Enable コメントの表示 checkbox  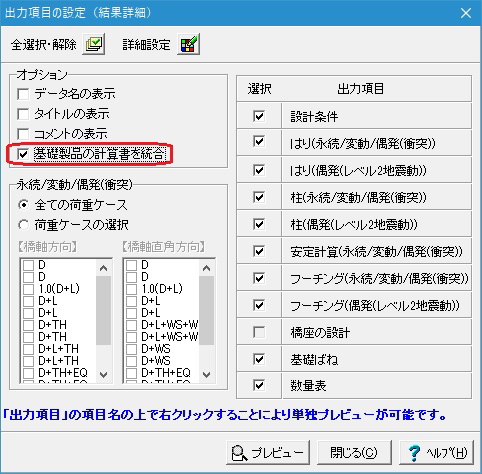[x=23, y=134]
